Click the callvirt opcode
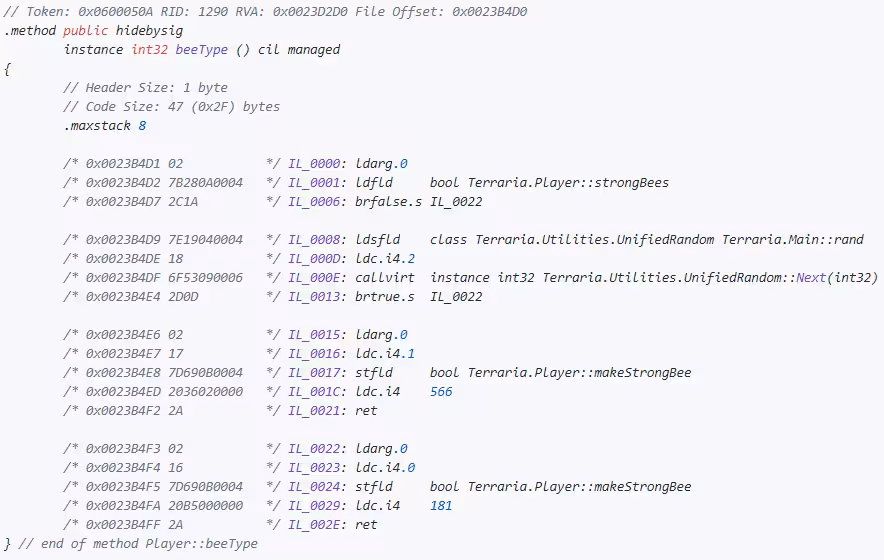Screen dimensions: 884x560 [384, 277]
